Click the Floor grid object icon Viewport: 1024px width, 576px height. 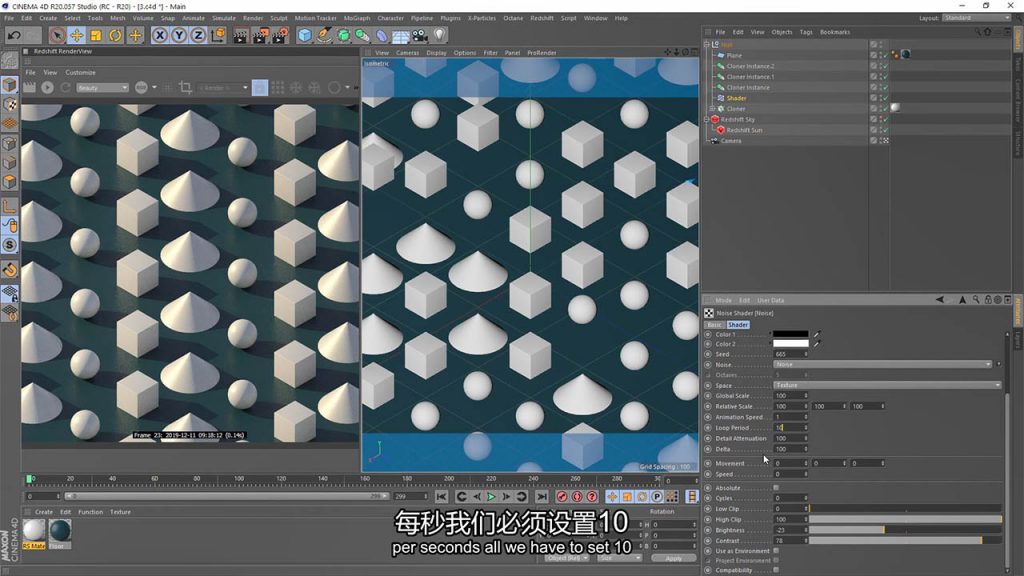(400, 35)
